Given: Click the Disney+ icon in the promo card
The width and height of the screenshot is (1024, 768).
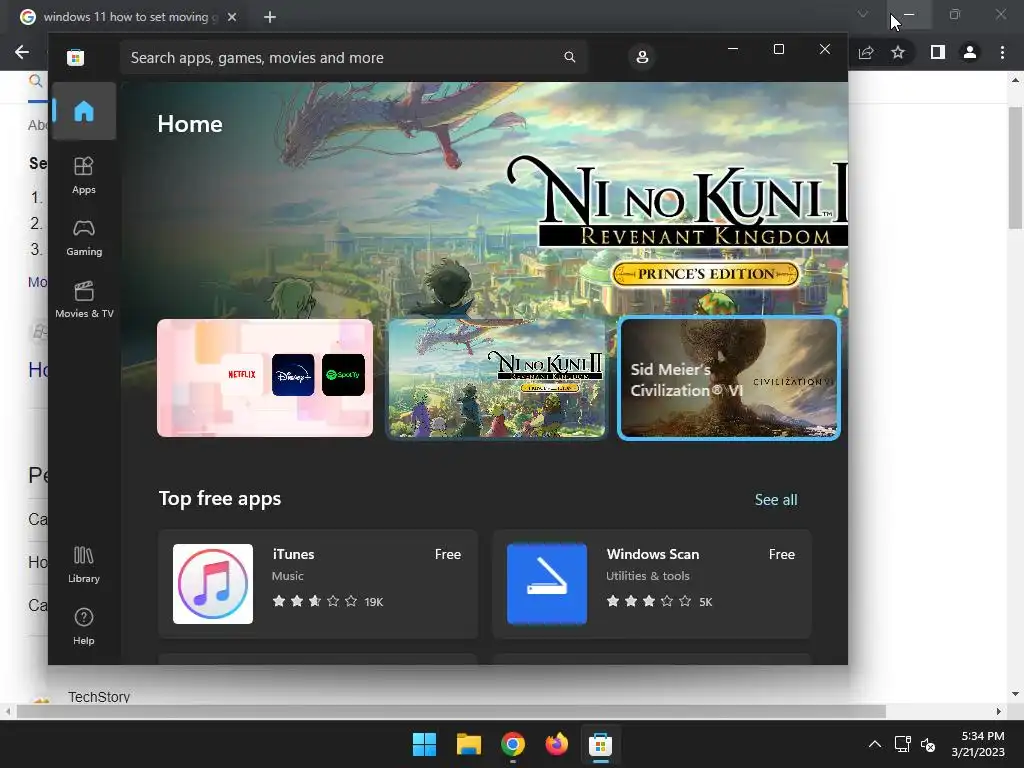Looking at the screenshot, I should pyautogui.click(x=293, y=374).
